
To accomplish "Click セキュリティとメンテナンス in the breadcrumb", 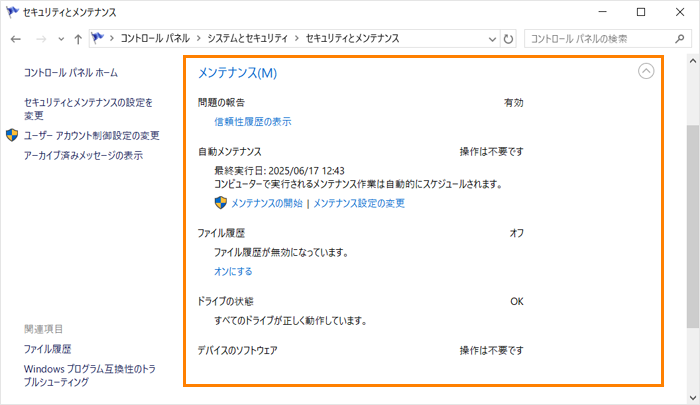I will pos(352,38).
